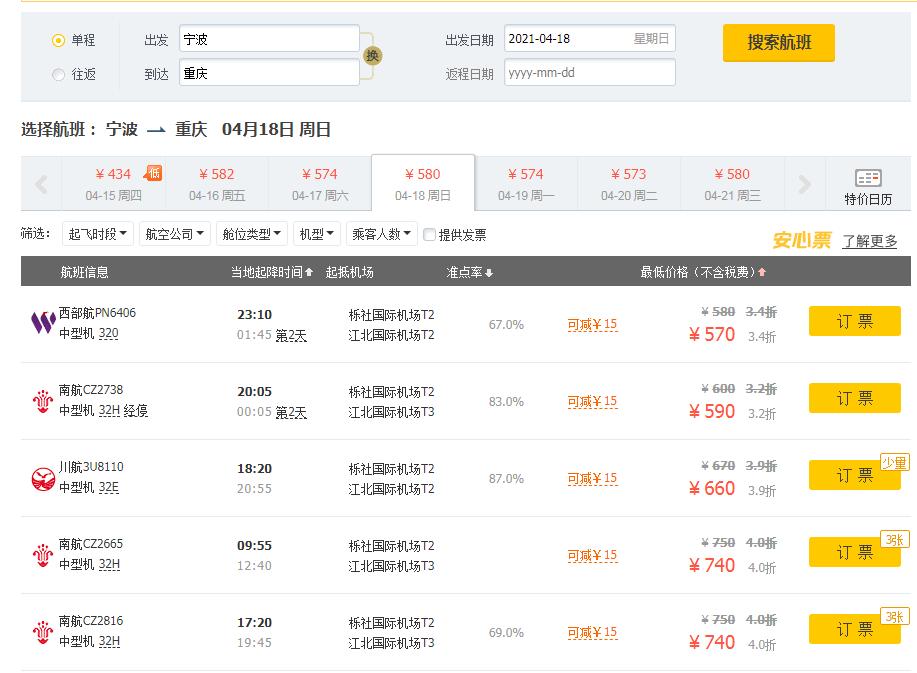Open the 航空公司 airline filter dropdown
The height and width of the screenshot is (673, 917).
173,234
